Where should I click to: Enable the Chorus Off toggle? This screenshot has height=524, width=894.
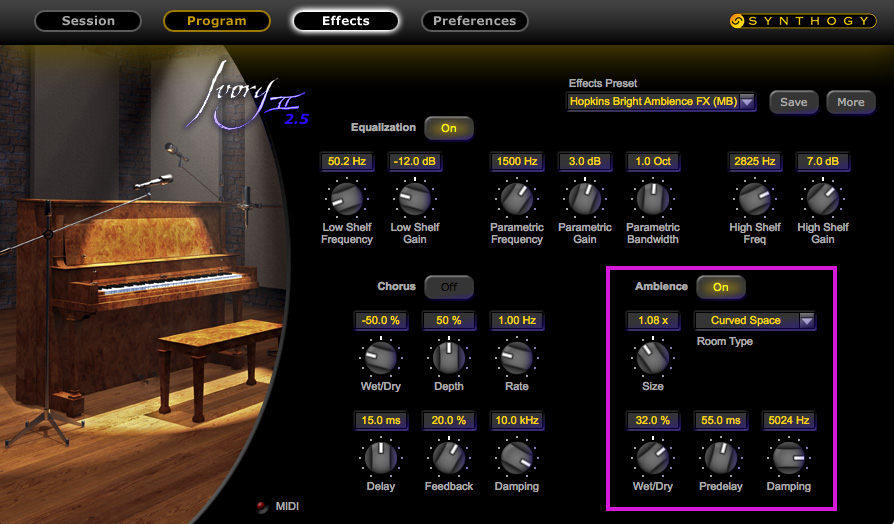coord(449,287)
